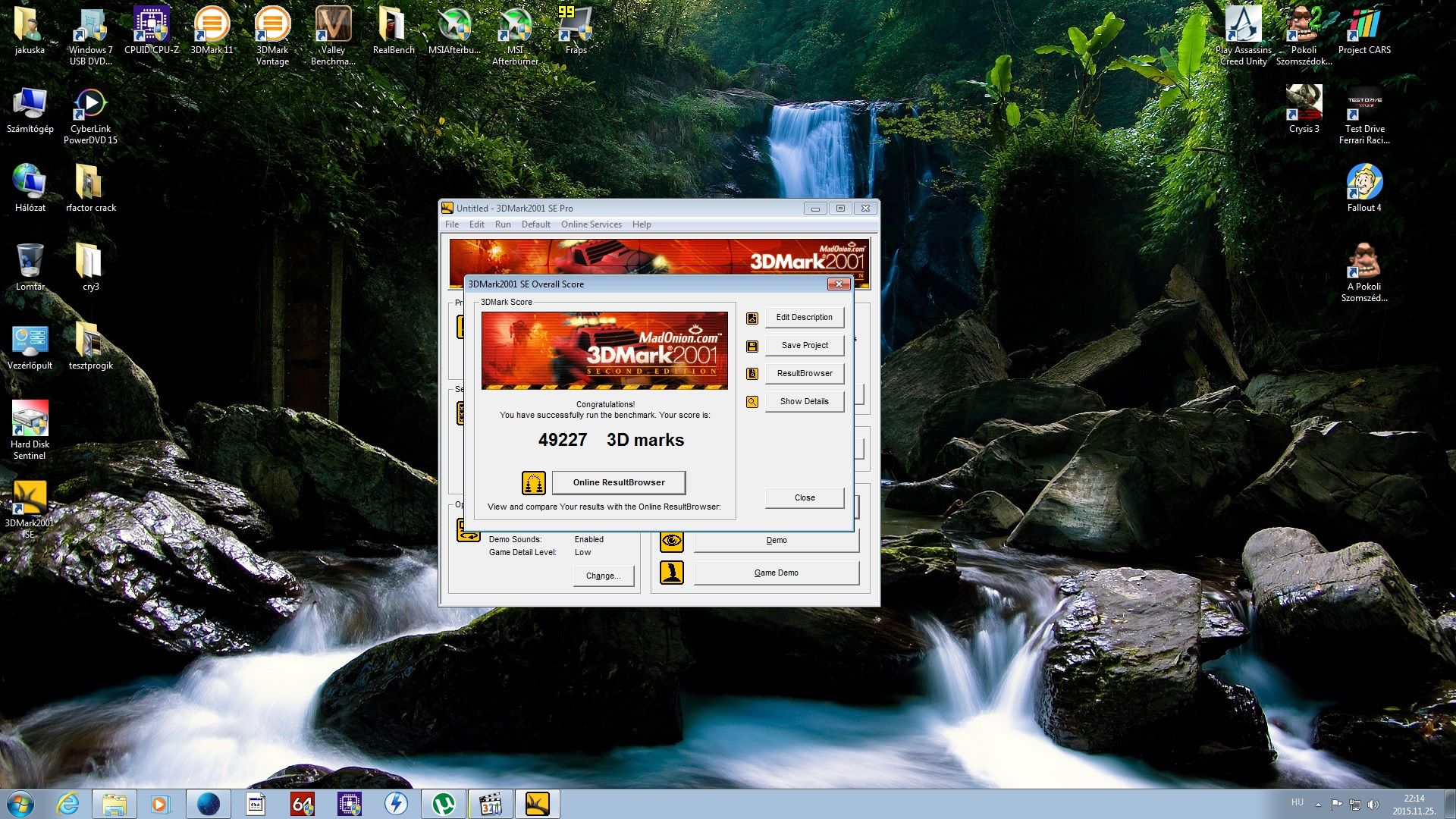
Task: Launch Internet Explorer from taskbar
Action: (x=67, y=804)
